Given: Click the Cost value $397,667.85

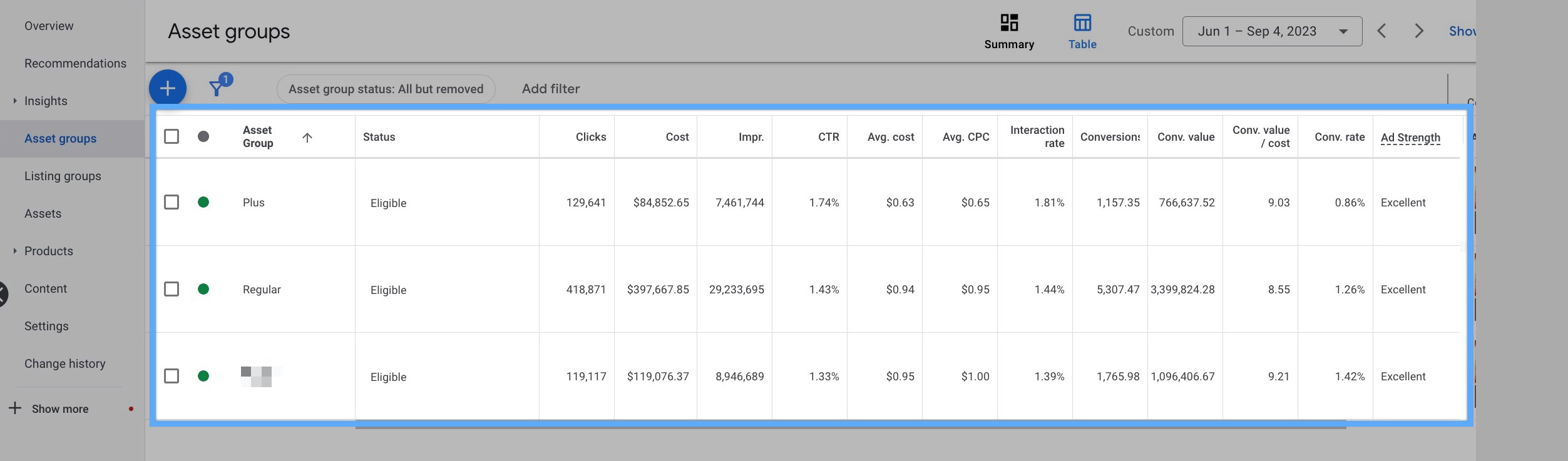Looking at the screenshot, I should click(658, 290).
